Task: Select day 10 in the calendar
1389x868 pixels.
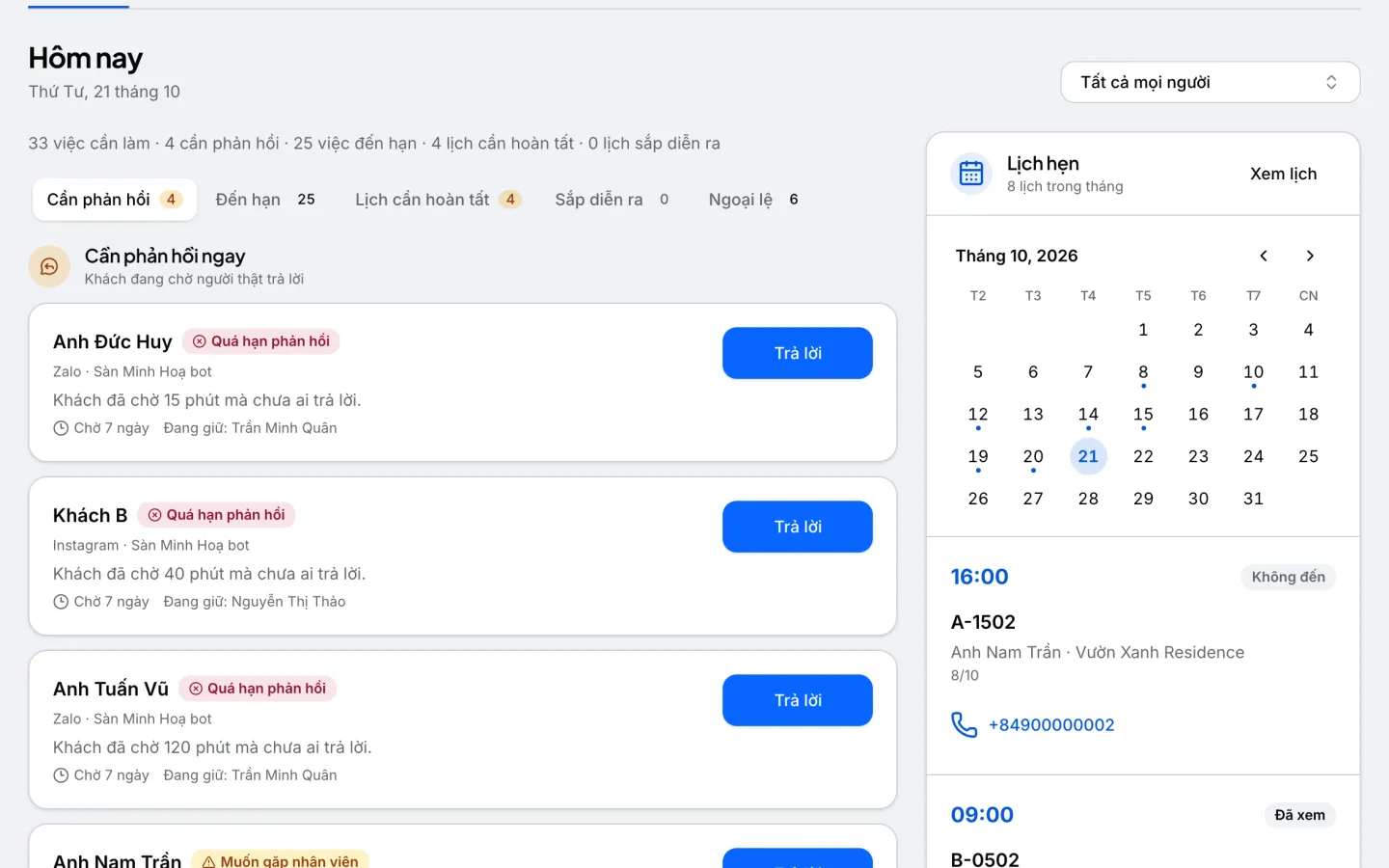Action: pyautogui.click(x=1253, y=372)
